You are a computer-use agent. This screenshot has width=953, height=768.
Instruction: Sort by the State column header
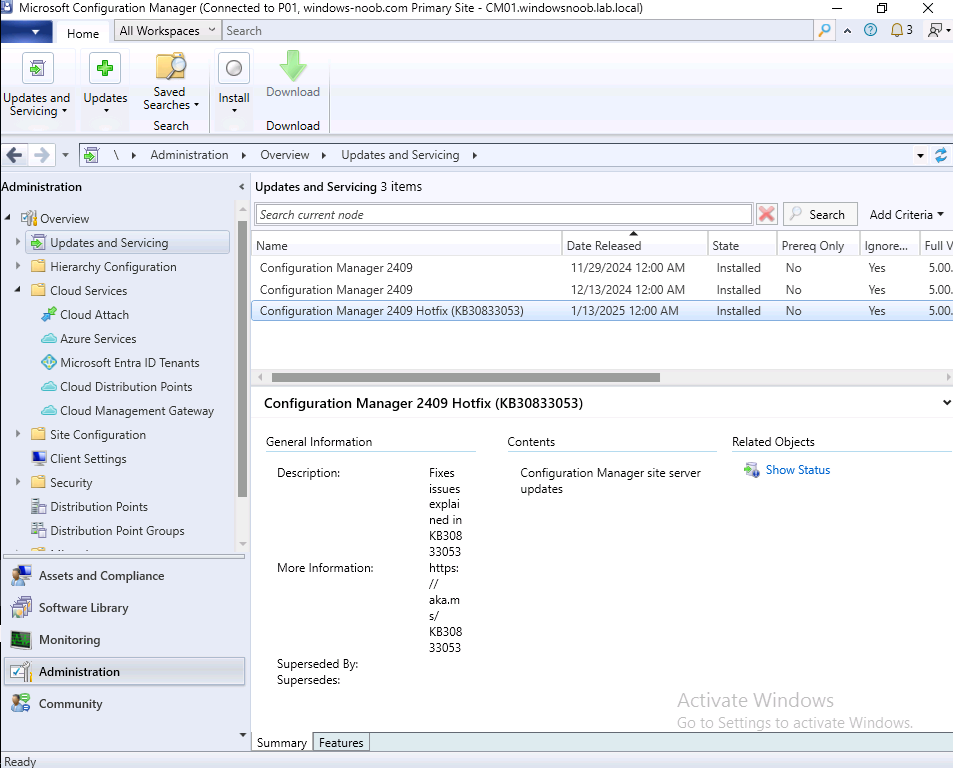742,245
